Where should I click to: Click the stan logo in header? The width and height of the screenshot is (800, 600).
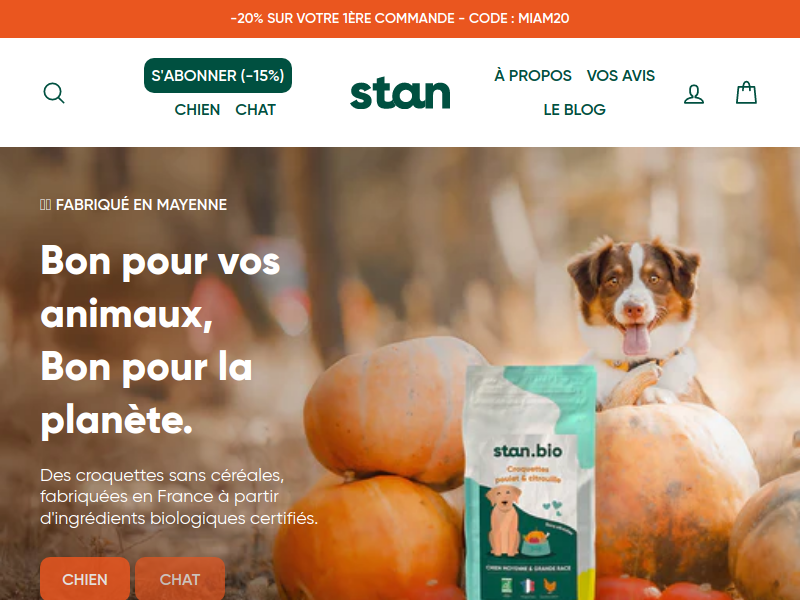click(x=400, y=94)
